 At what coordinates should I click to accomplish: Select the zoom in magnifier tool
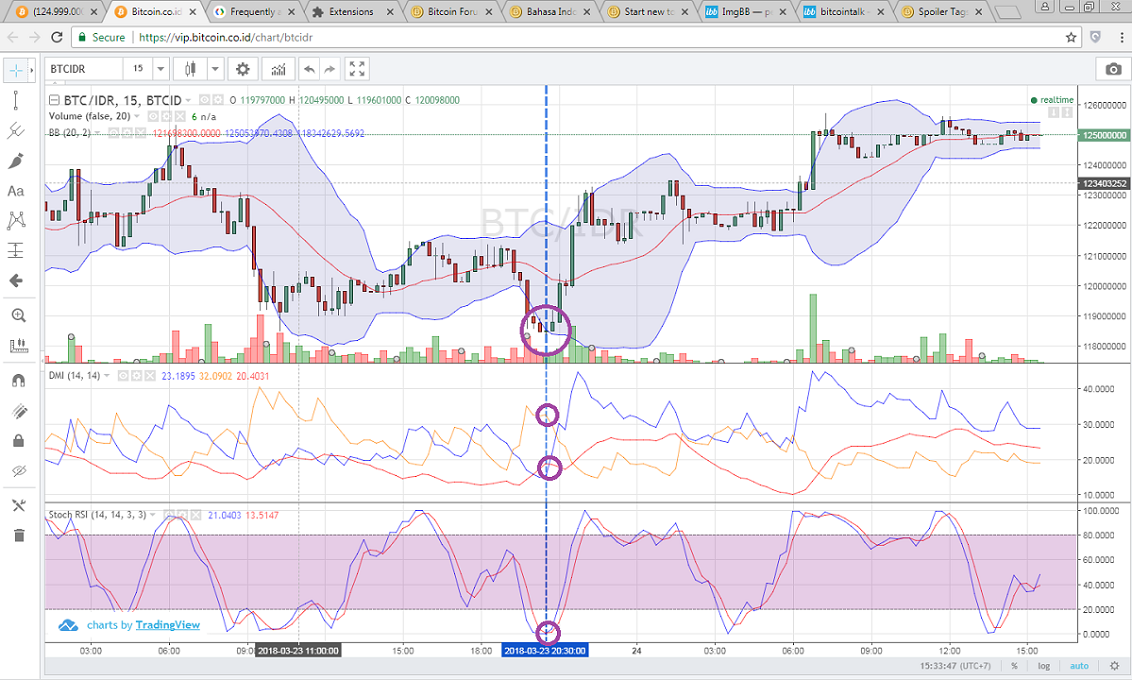click(x=18, y=315)
